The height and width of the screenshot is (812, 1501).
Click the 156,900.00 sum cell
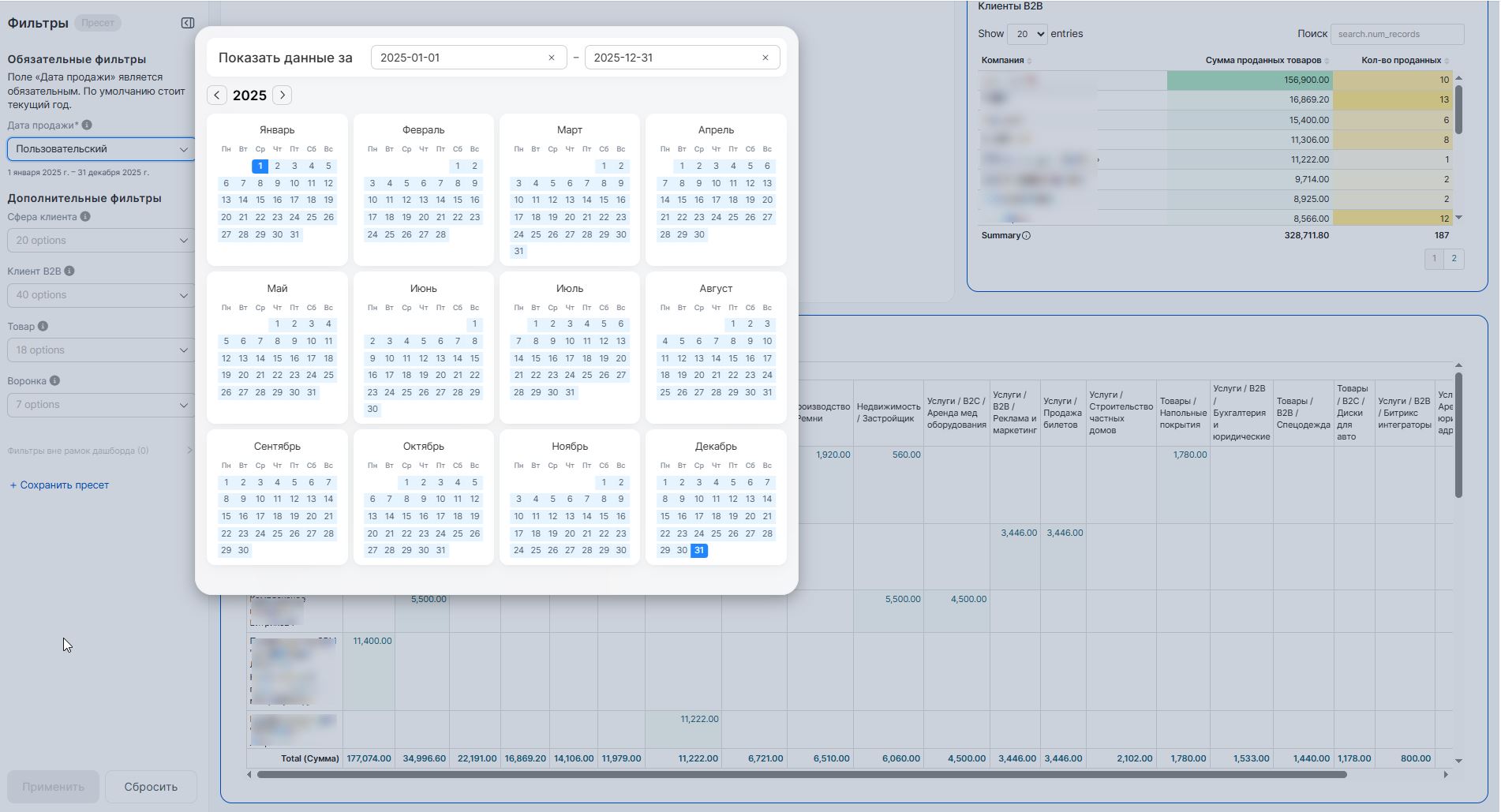tap(1250, 80)
